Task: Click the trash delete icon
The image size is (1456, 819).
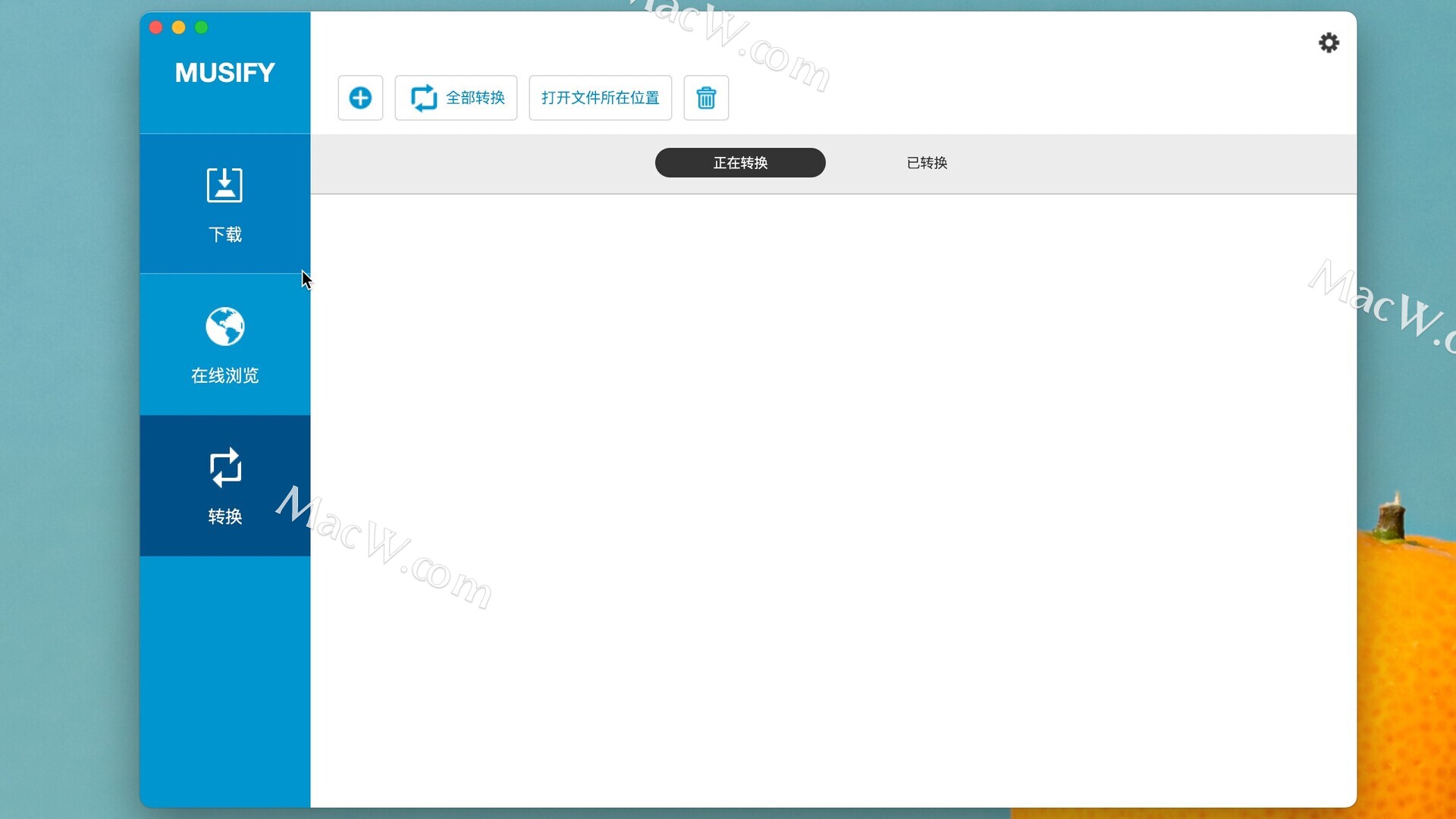Action: [706, 98]
